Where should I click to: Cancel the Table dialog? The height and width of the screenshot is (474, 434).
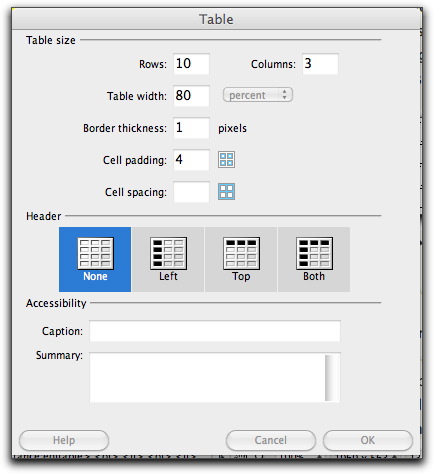(x=271, y=440)
